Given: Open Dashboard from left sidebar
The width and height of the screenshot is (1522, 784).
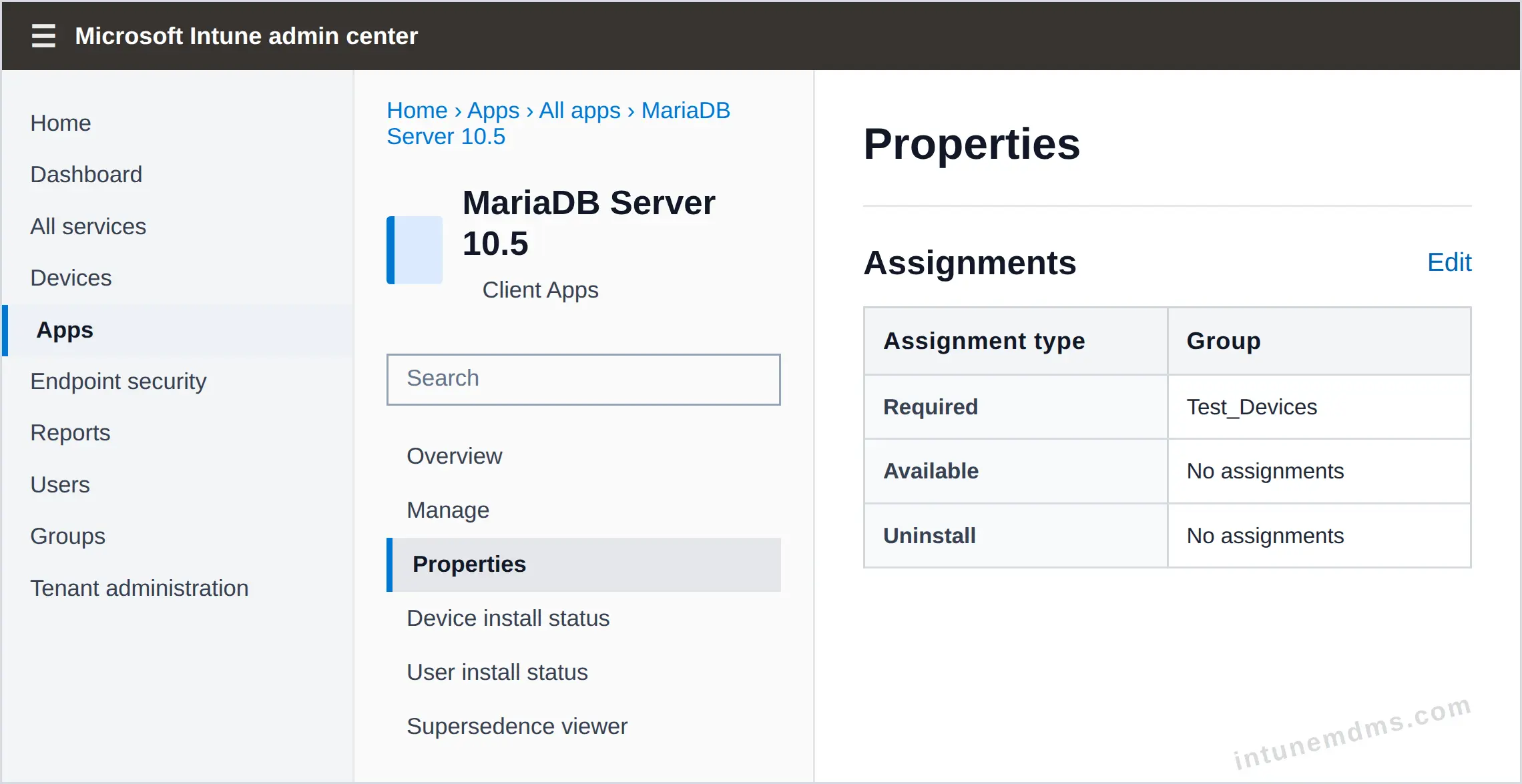Looking at the screenshot, I should tap(86, 175).
